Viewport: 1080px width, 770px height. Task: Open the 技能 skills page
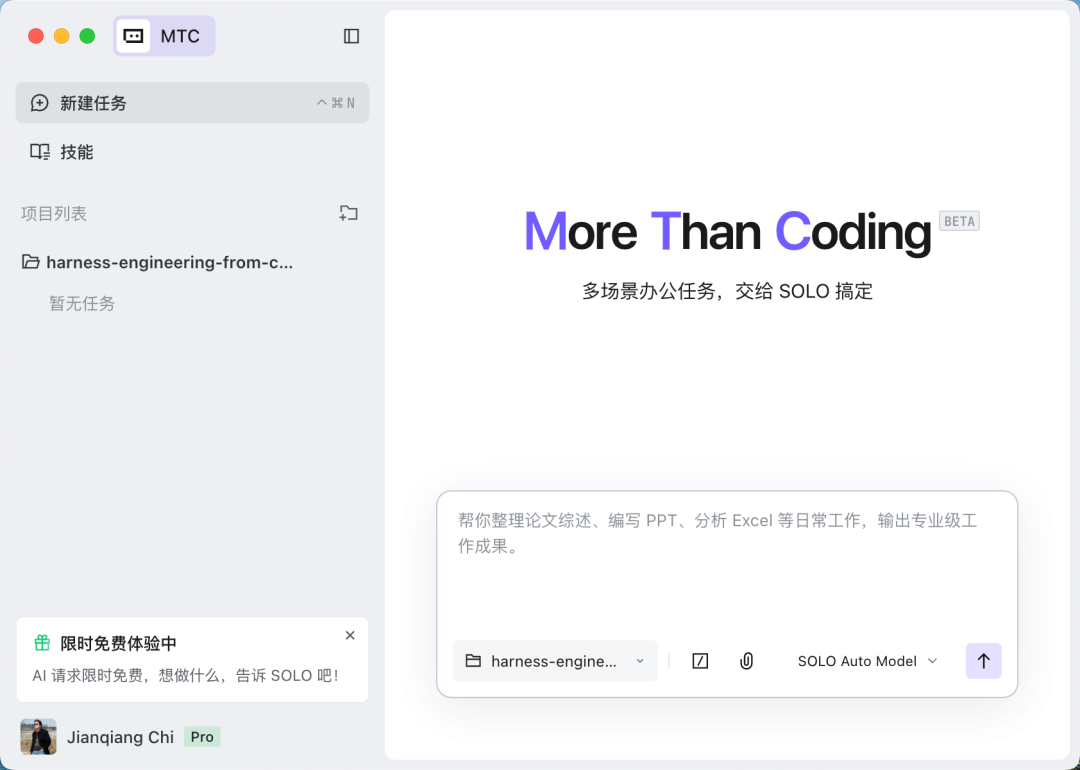coord(61,152)
